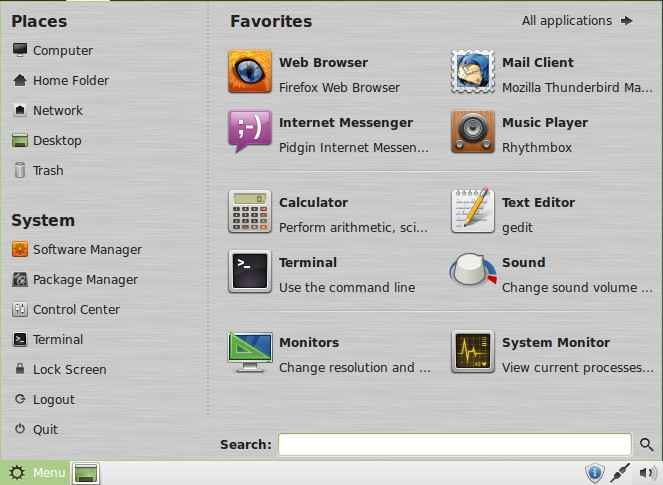Open Terminal in Favorites
The image size is (663, 485).
[249, 271]
